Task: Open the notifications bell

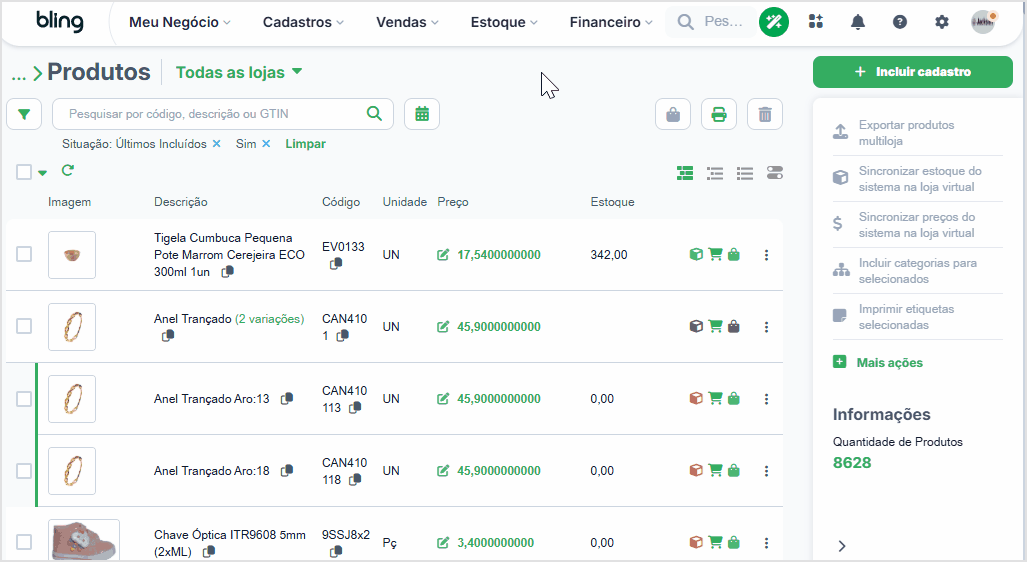Action: 857,22
